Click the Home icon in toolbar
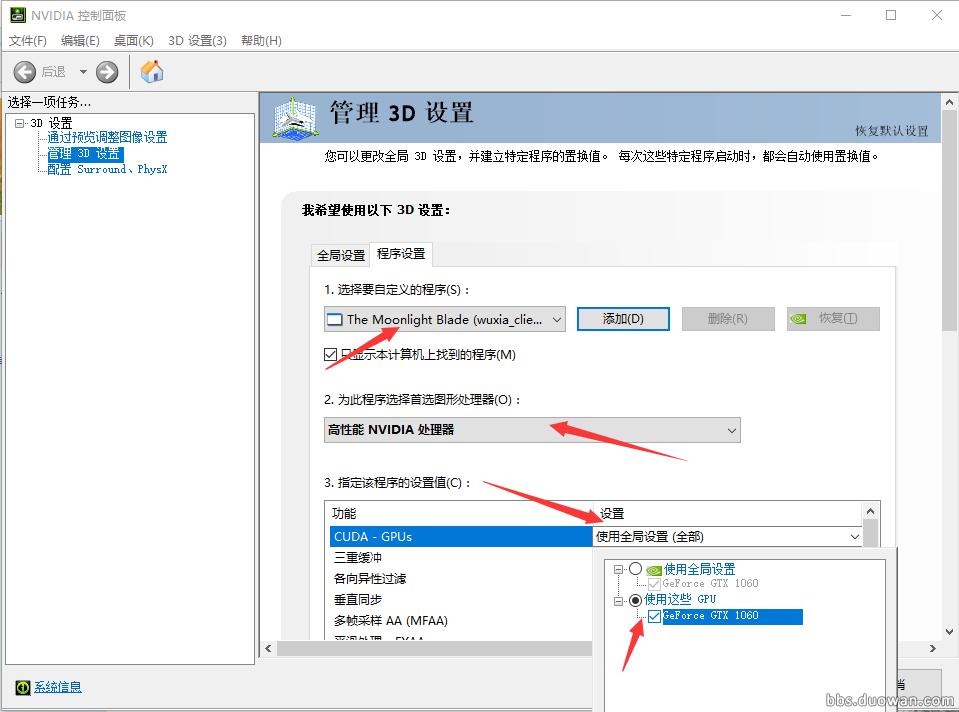959x712 pixels. click(152, 72)
